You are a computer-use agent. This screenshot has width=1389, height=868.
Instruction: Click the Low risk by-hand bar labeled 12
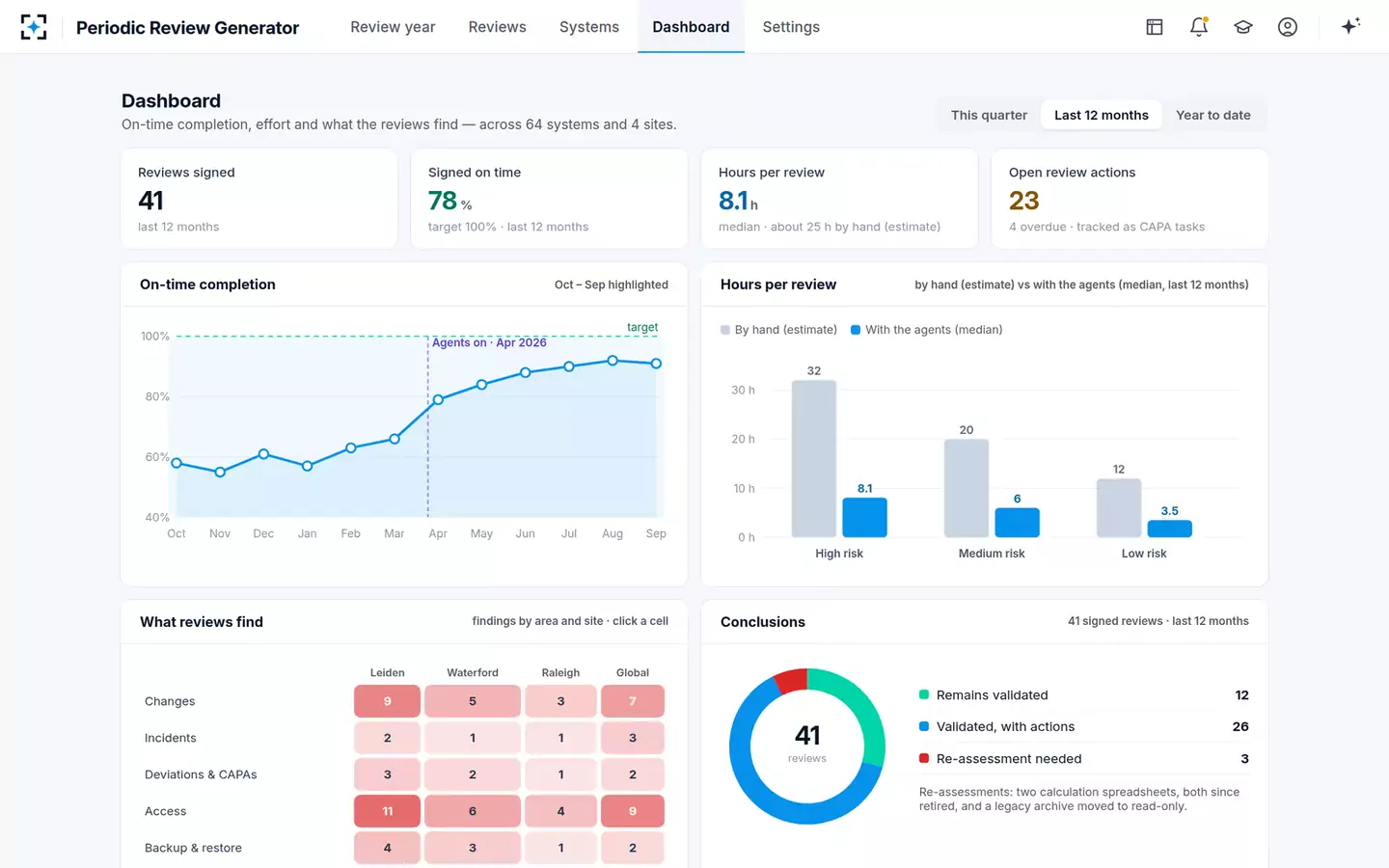[x=1119, y=508]
